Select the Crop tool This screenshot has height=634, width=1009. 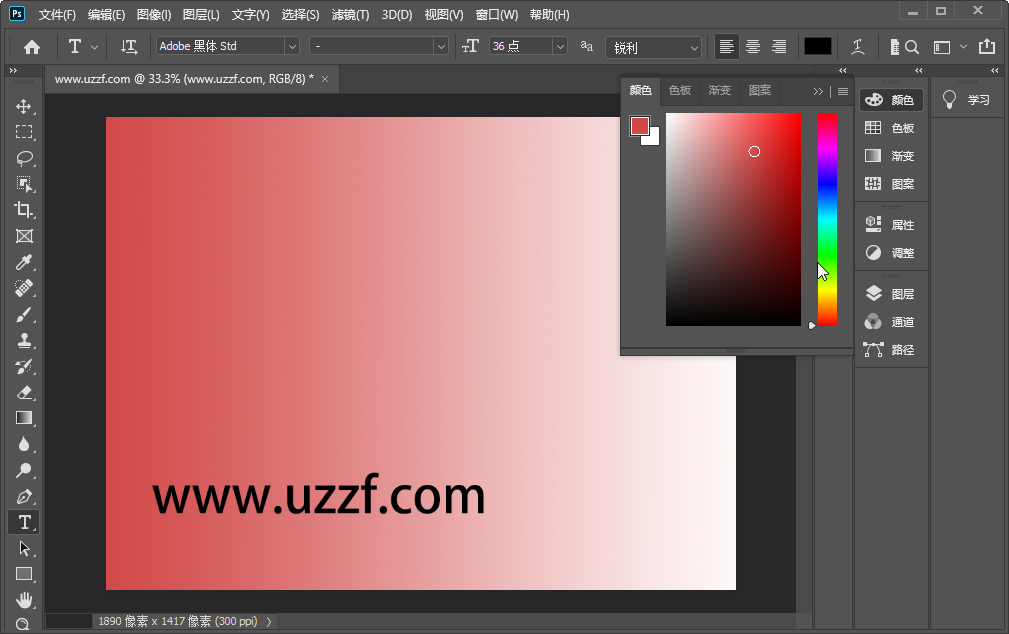pyautogui.click(x=24, y=210)
